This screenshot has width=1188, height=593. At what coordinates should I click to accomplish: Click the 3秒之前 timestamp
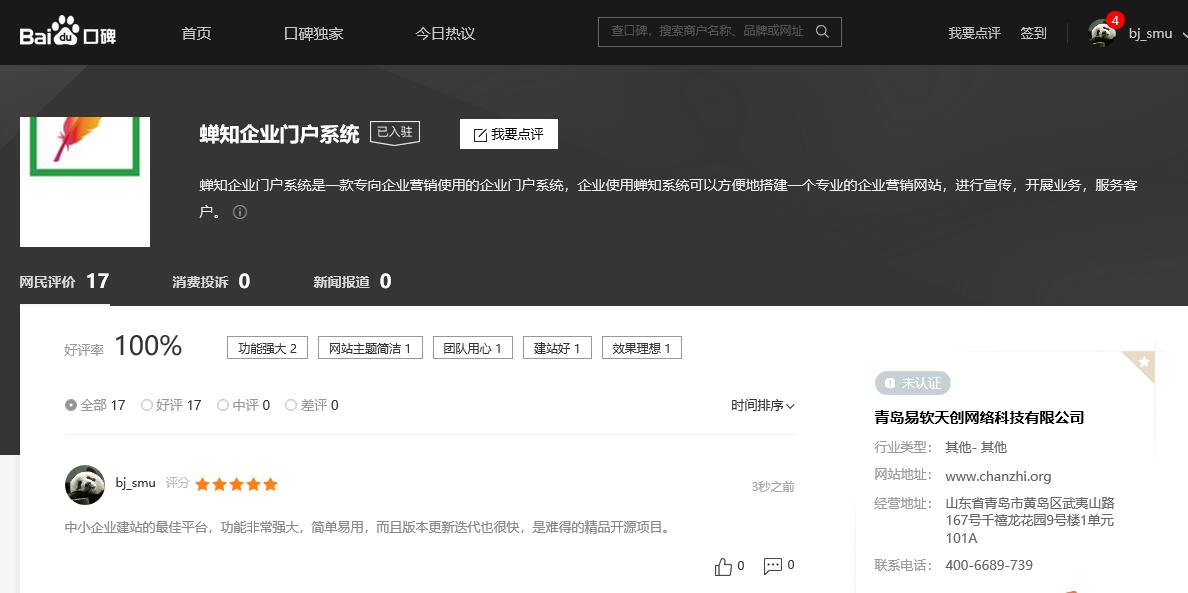coord(773,486)
